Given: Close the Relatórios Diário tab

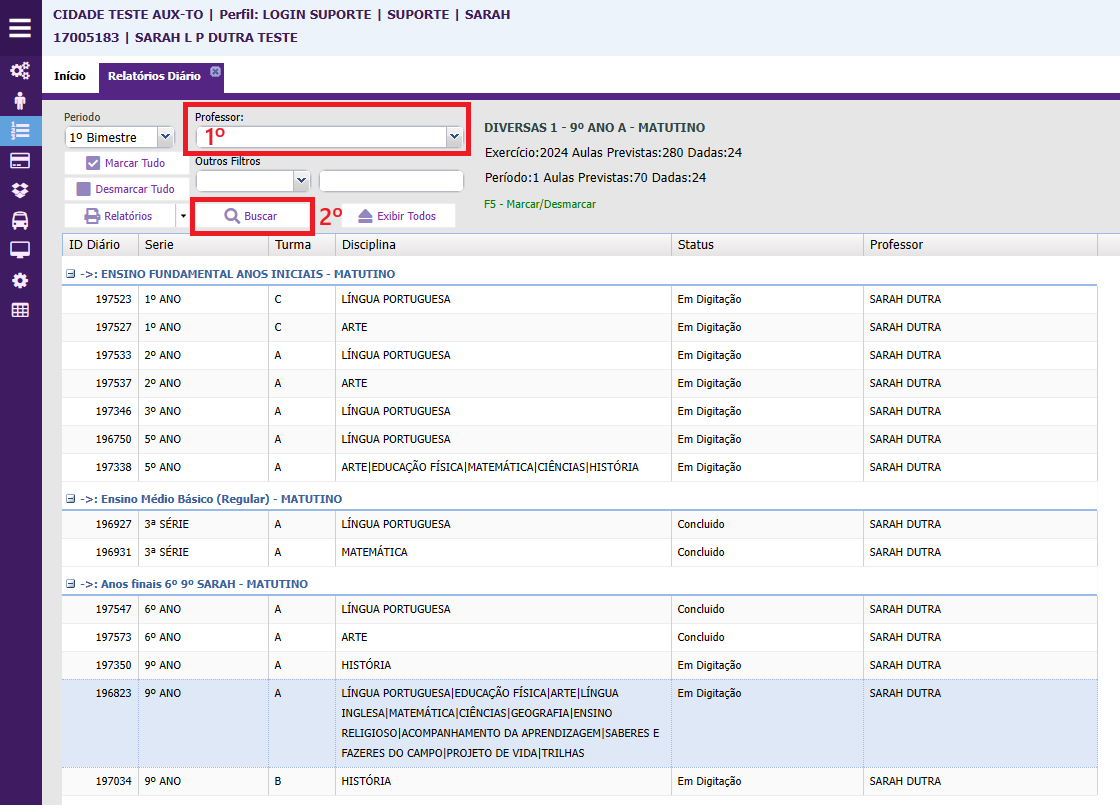Looking at the screenshot, I should click(x=215, y=71).
